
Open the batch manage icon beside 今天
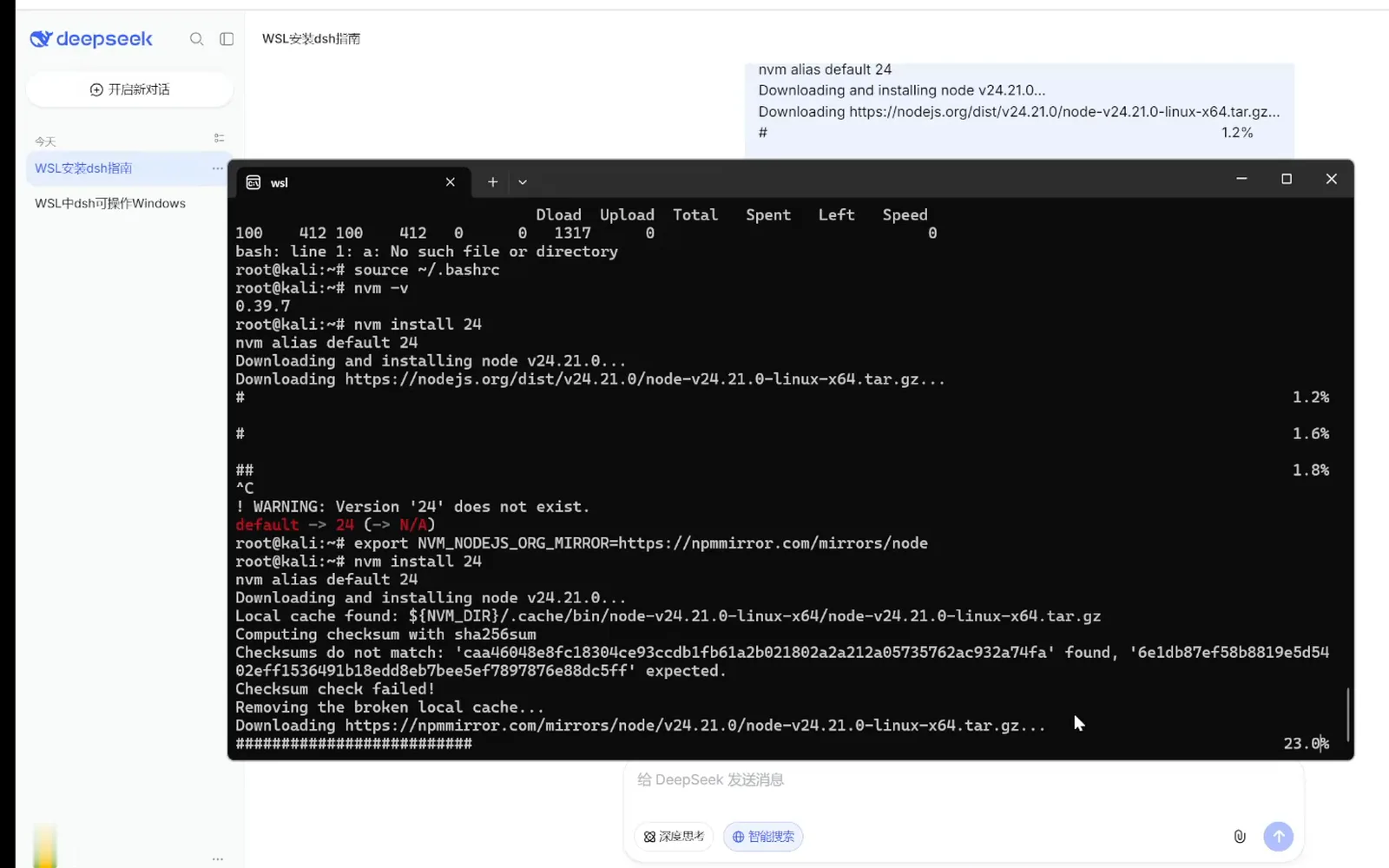coord(219,138)
